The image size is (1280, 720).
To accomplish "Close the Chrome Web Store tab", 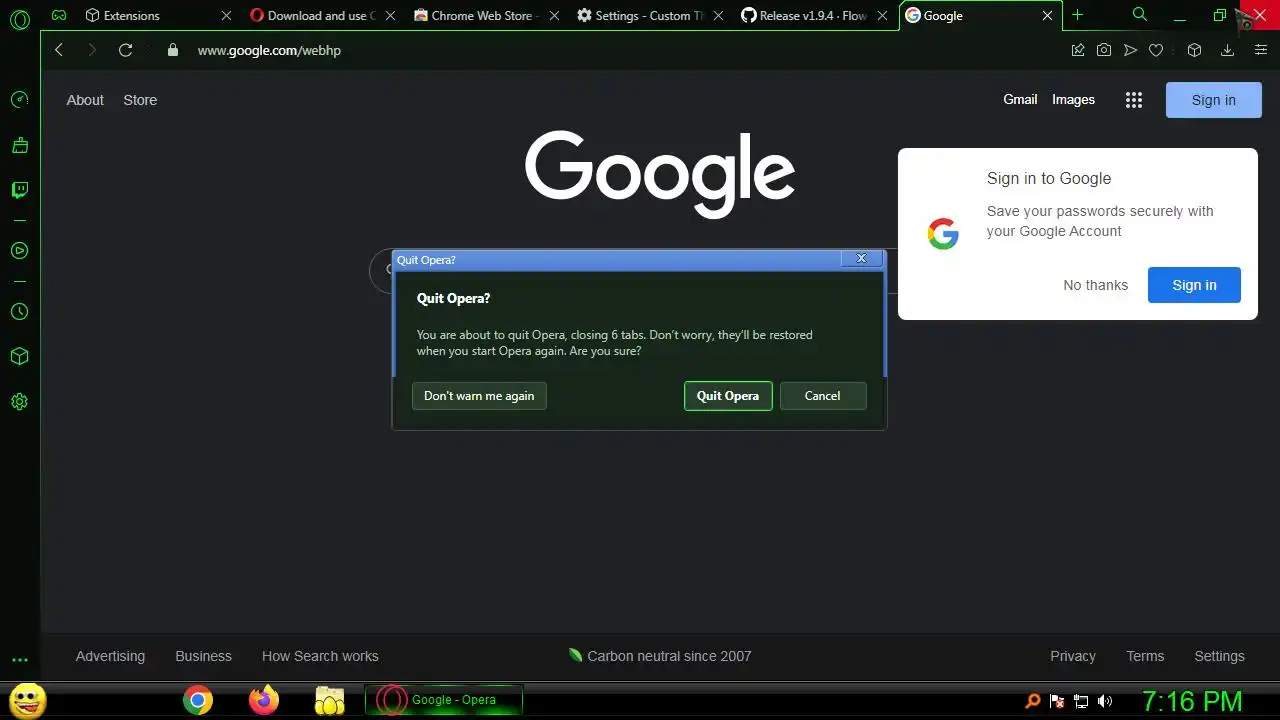I will [554, 16].
